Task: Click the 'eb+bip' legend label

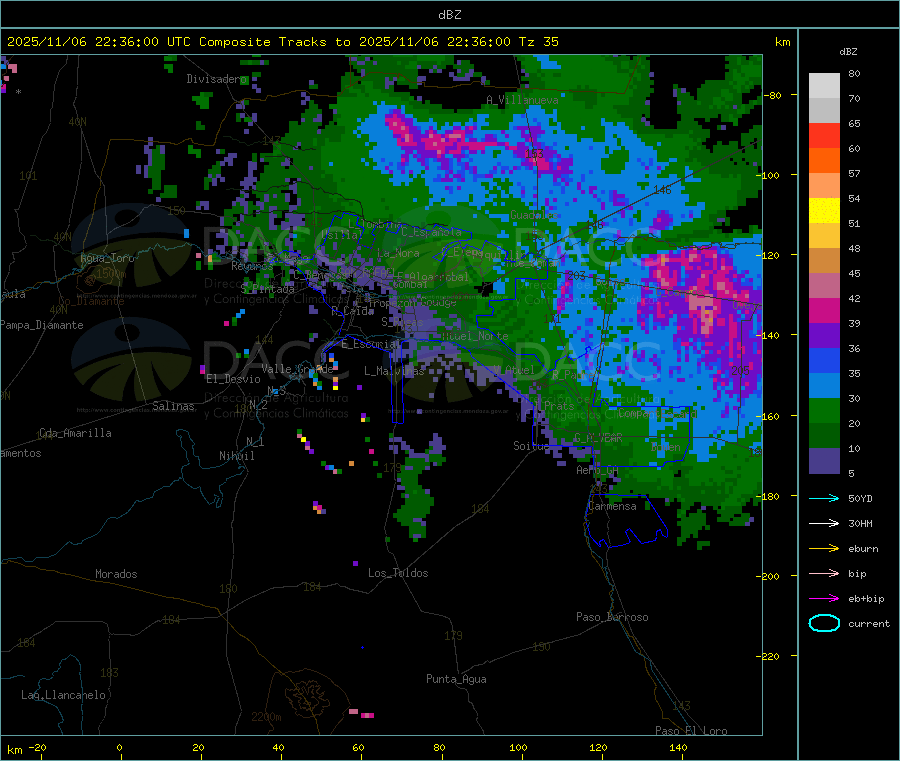Action: coord(866,599)
